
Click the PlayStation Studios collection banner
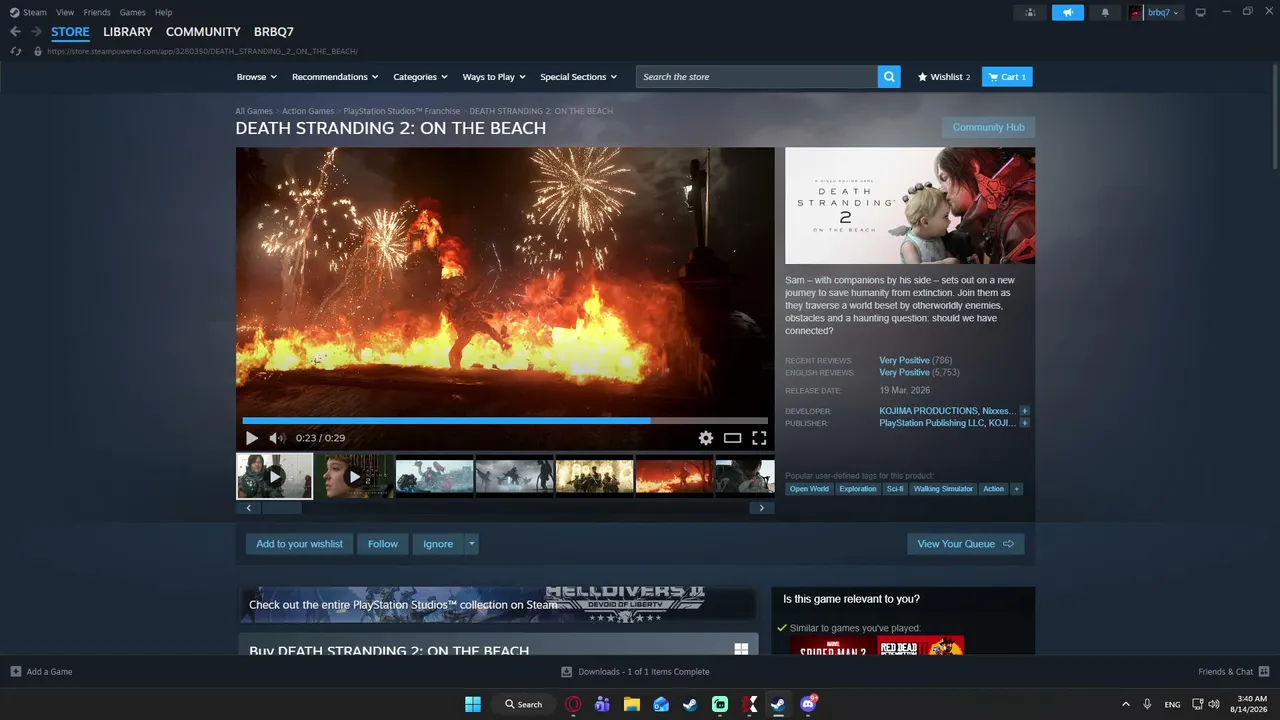(x=498, y=604)
